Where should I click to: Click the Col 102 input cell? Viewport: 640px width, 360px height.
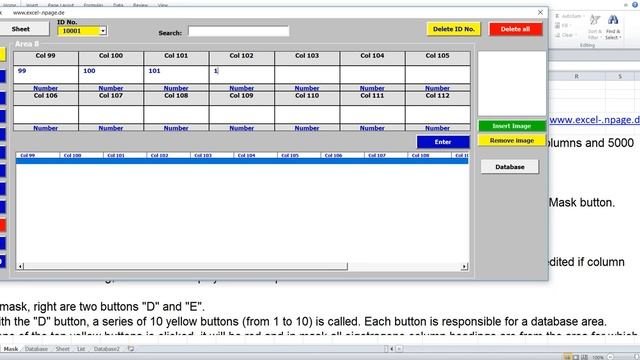(242, 75)
